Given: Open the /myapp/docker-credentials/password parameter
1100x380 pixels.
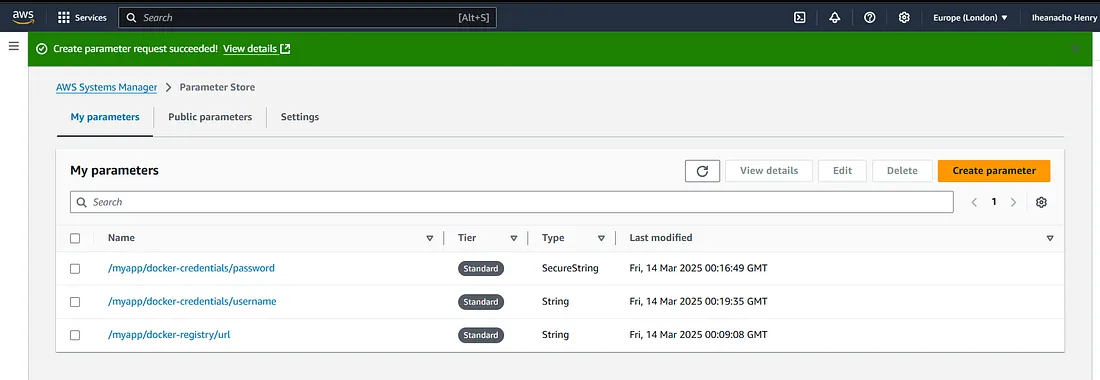Looking at the screenshot, I should tap(191, 268).
